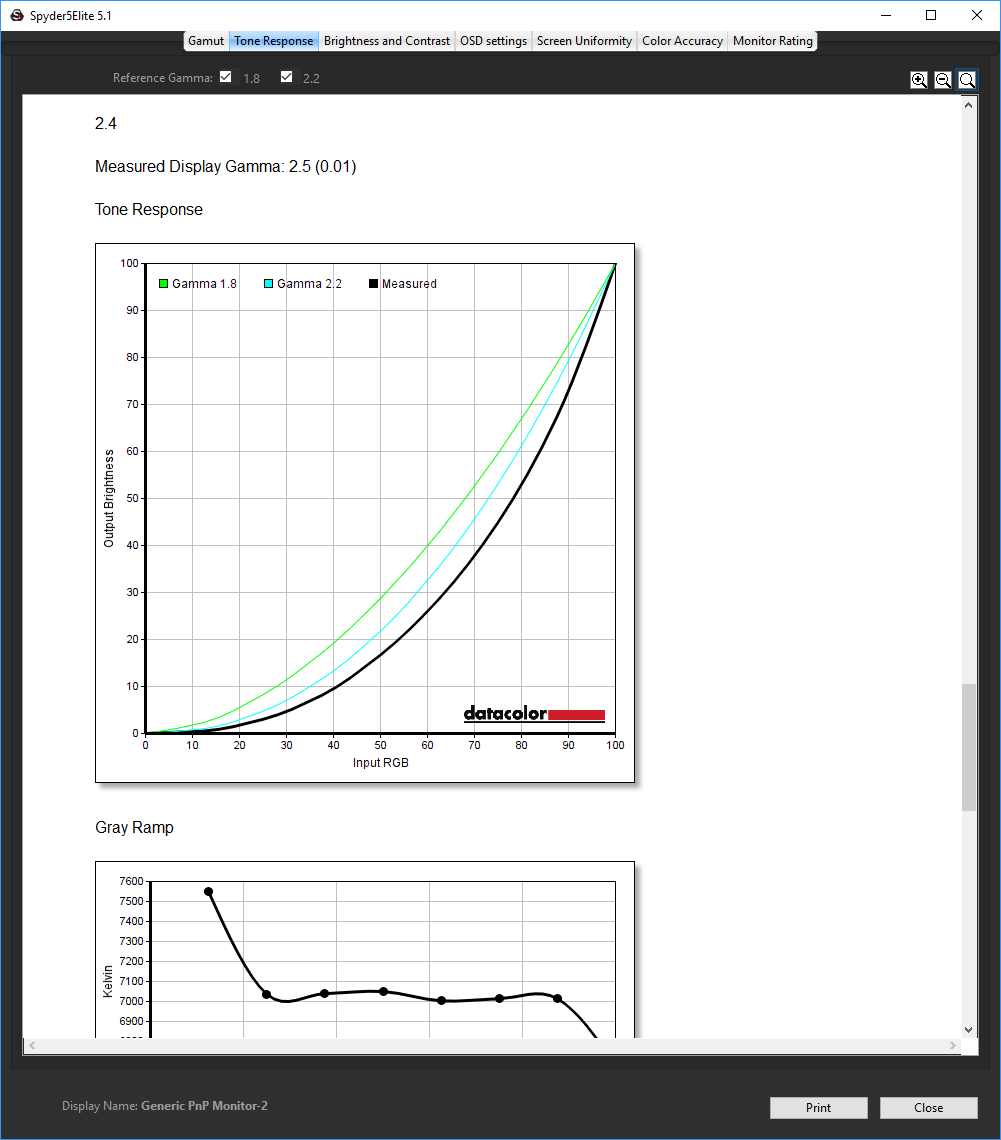Switch to the Gamut tab

point(206,41)
